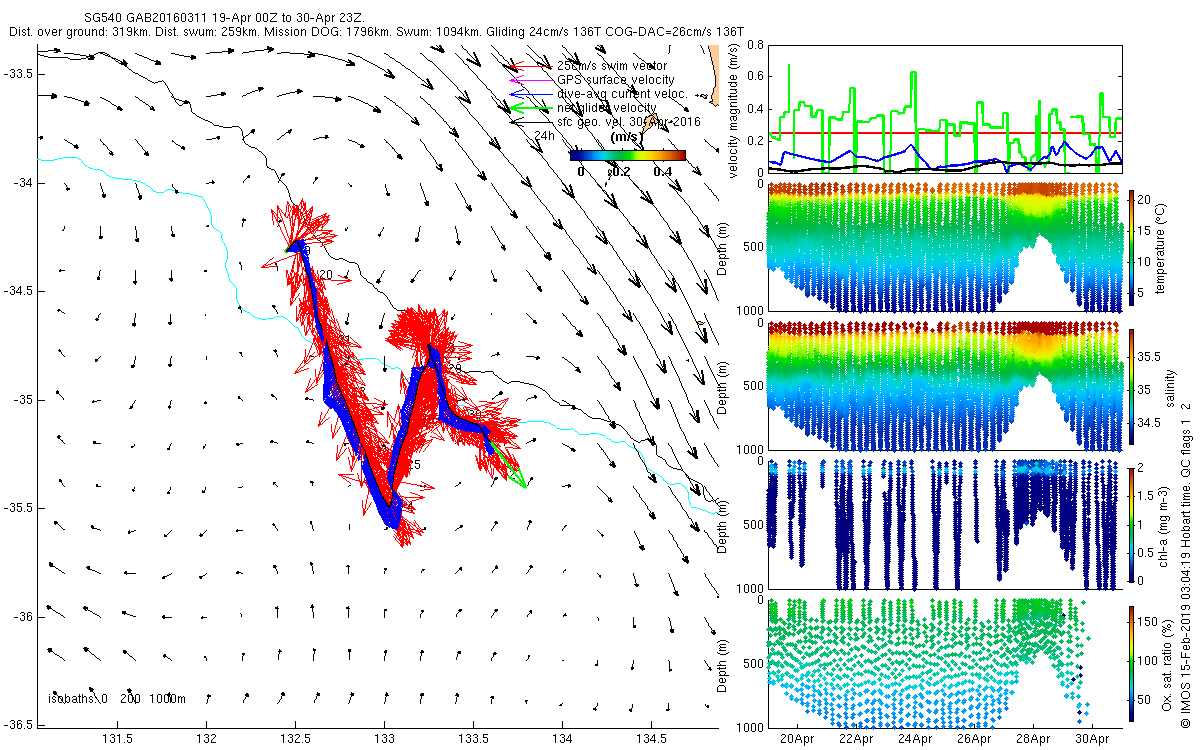This screenshot has height=750, width=1200.
Task: Click the 0.8 tick on velocity magnitude axis
Action: coord(754,45)
